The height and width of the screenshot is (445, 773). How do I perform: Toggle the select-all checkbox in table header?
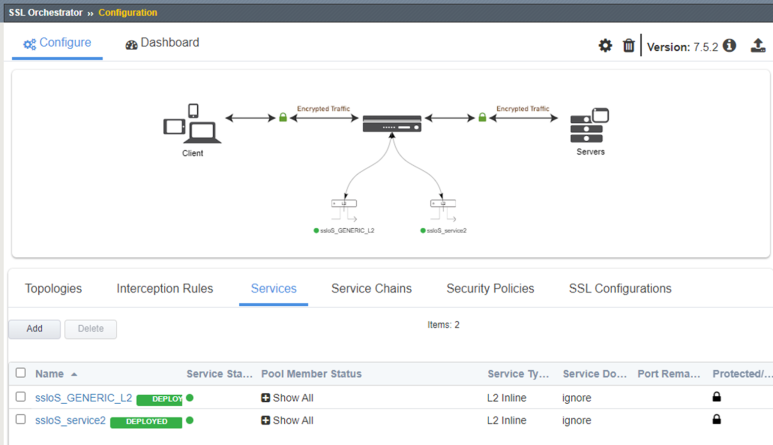point(21,373)
